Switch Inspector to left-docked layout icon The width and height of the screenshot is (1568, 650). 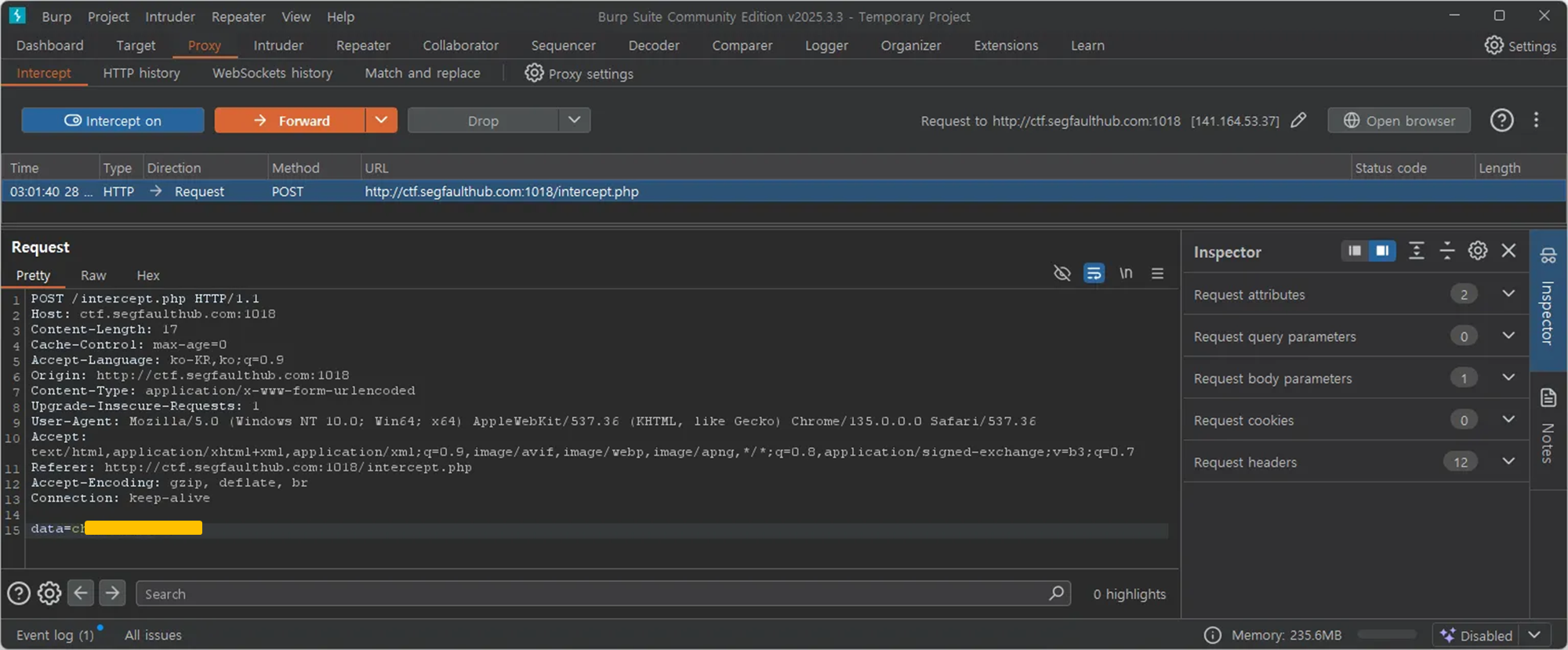pyautogui.click(x=1354, y=251)
